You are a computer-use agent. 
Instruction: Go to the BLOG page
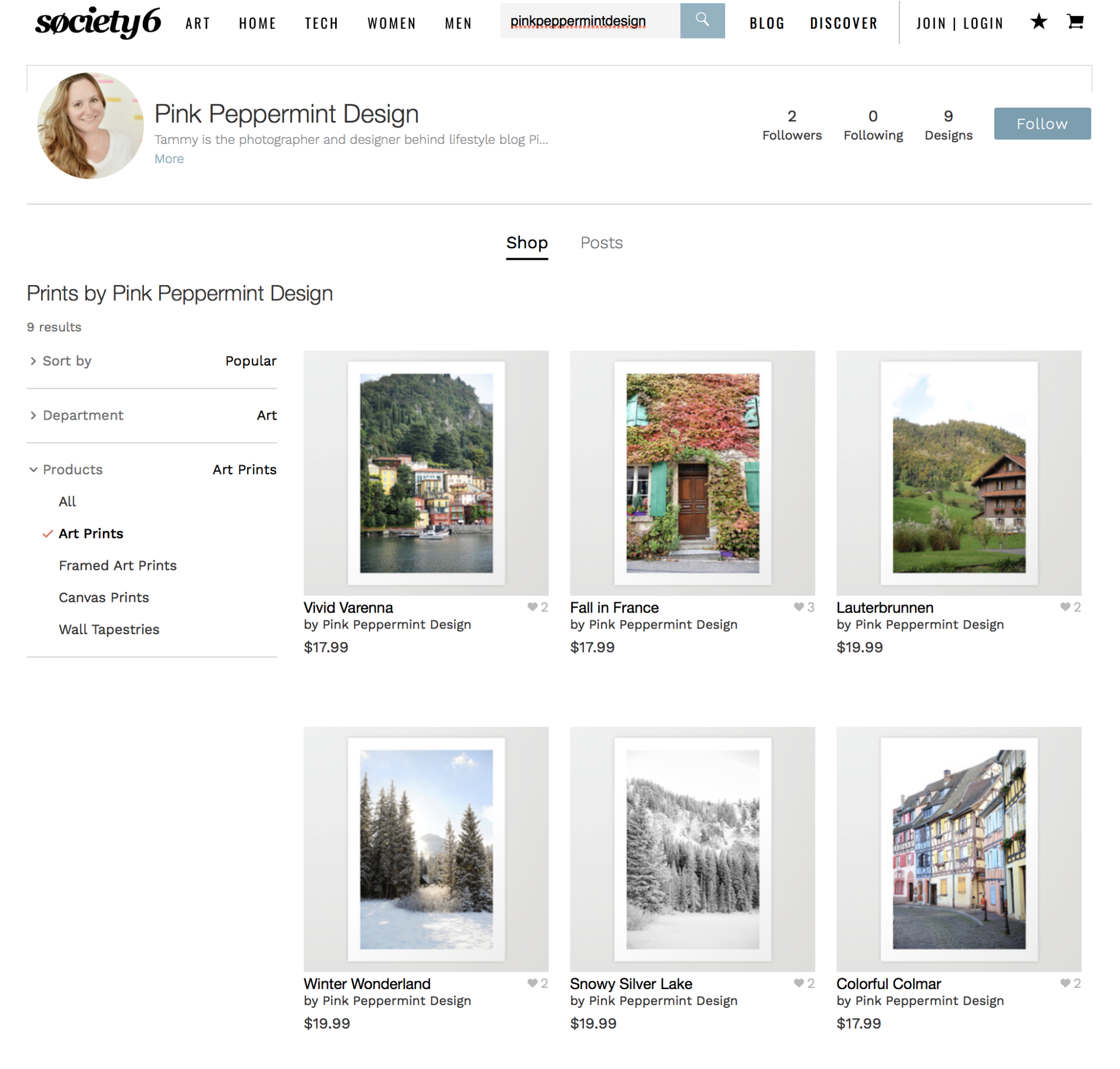pyautogui.click(x=767, y=24)
